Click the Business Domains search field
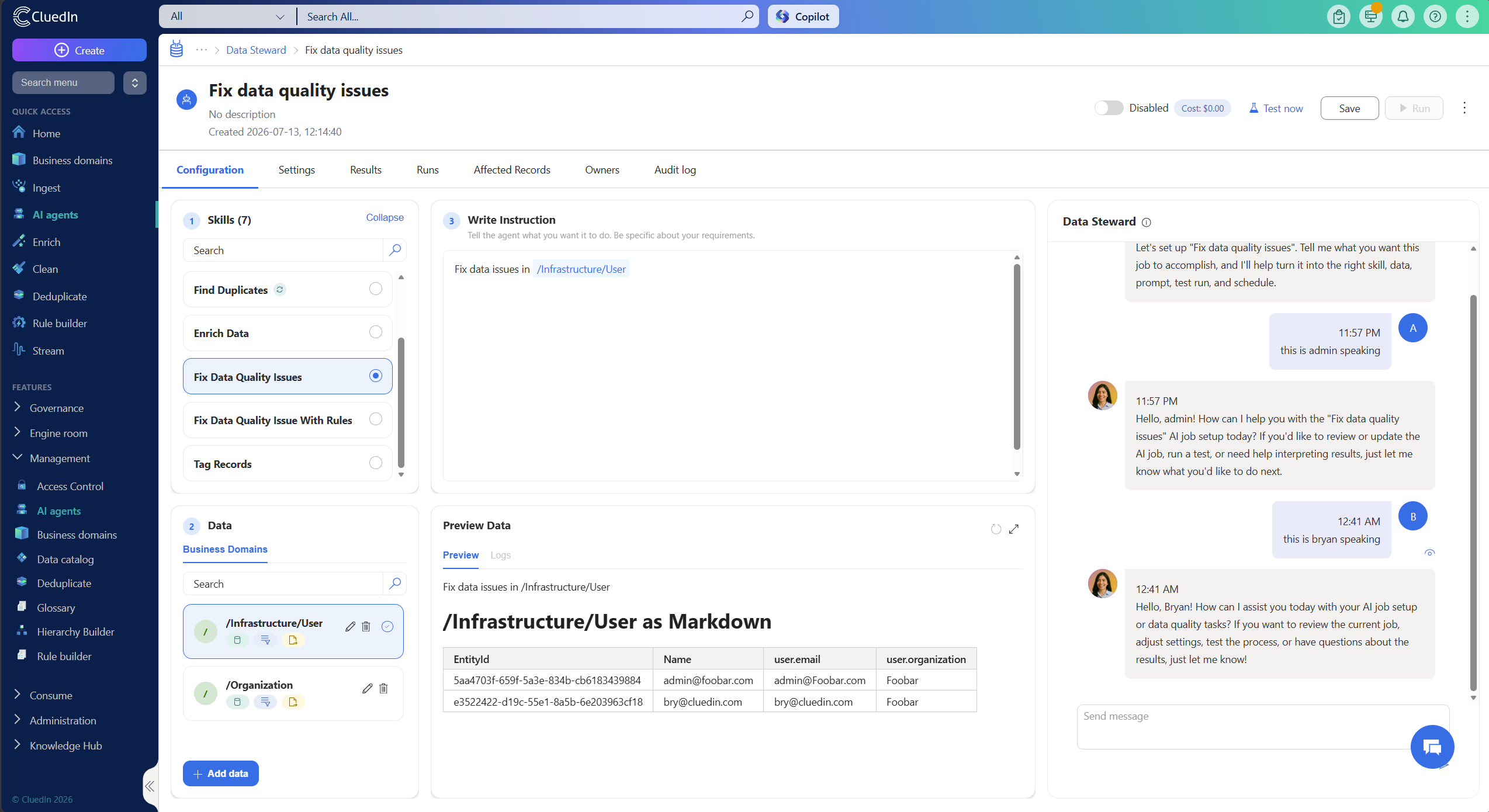1489x812 pixels. coord(283,584)
